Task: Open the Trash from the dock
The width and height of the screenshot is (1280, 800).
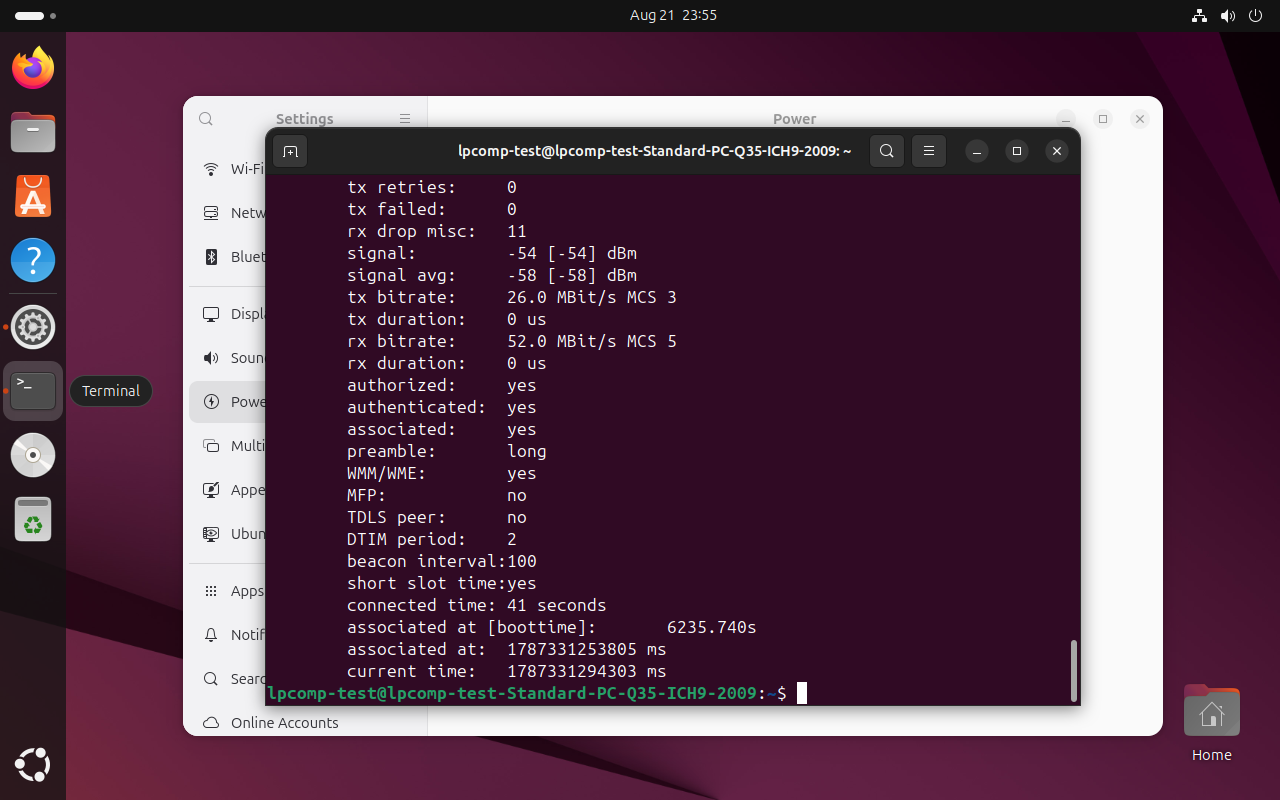Action: 33,520
